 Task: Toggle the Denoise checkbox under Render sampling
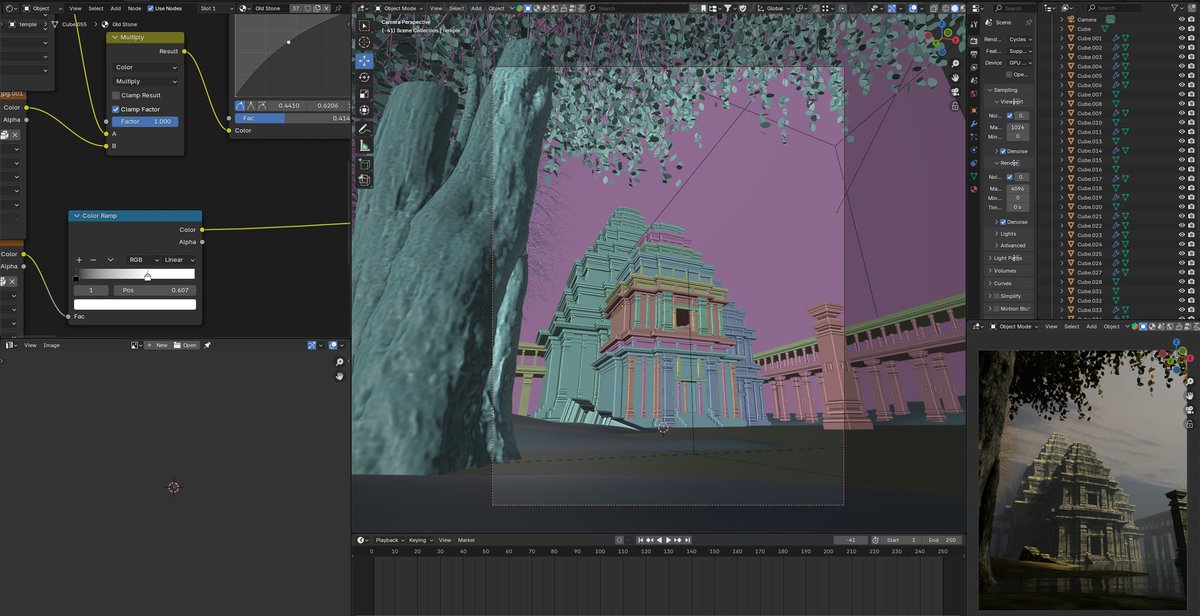click(x=1003, y=221)
